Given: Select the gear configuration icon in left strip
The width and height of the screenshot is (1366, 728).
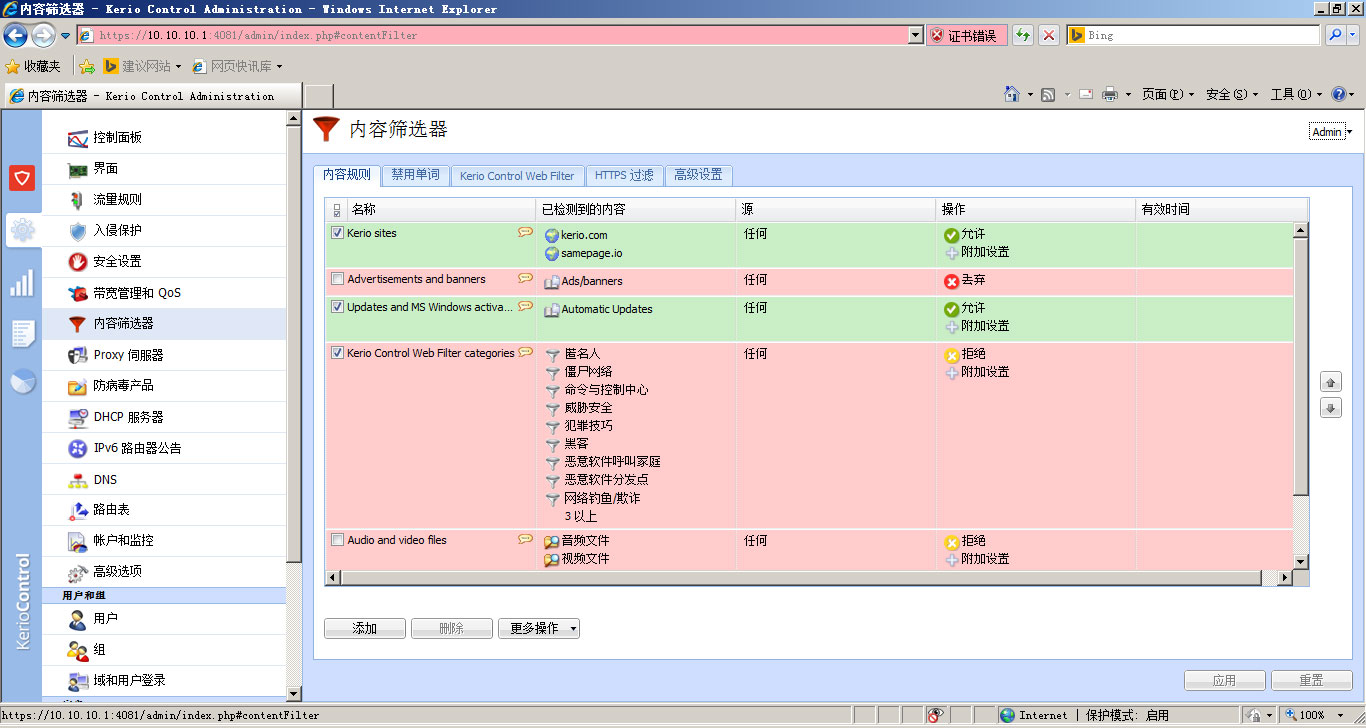Looking at the screenshot, I should click(x=22, y=231).
